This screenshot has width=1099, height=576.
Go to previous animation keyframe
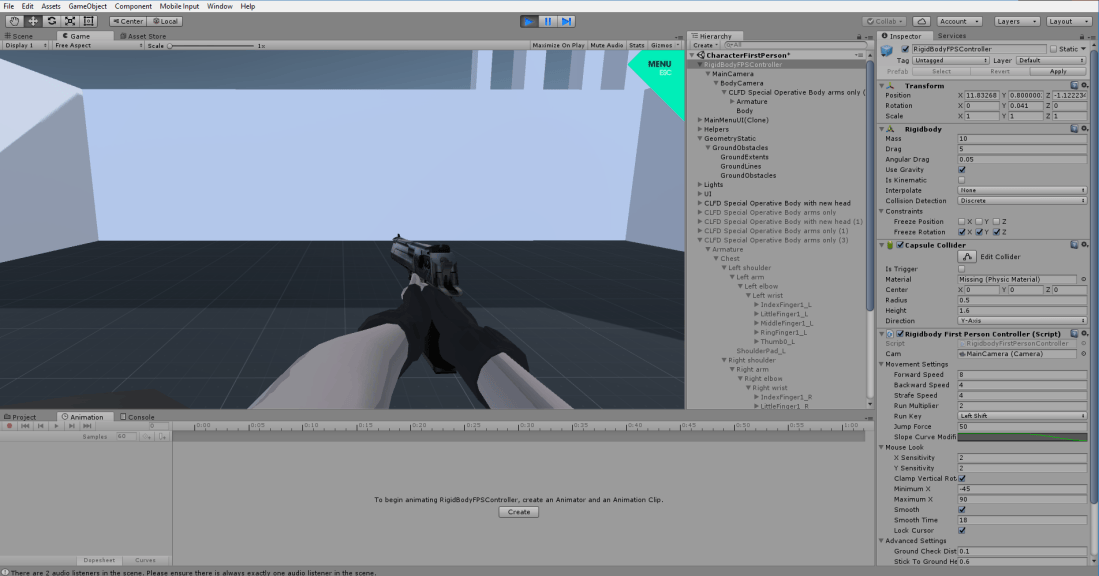click(41, 426)
